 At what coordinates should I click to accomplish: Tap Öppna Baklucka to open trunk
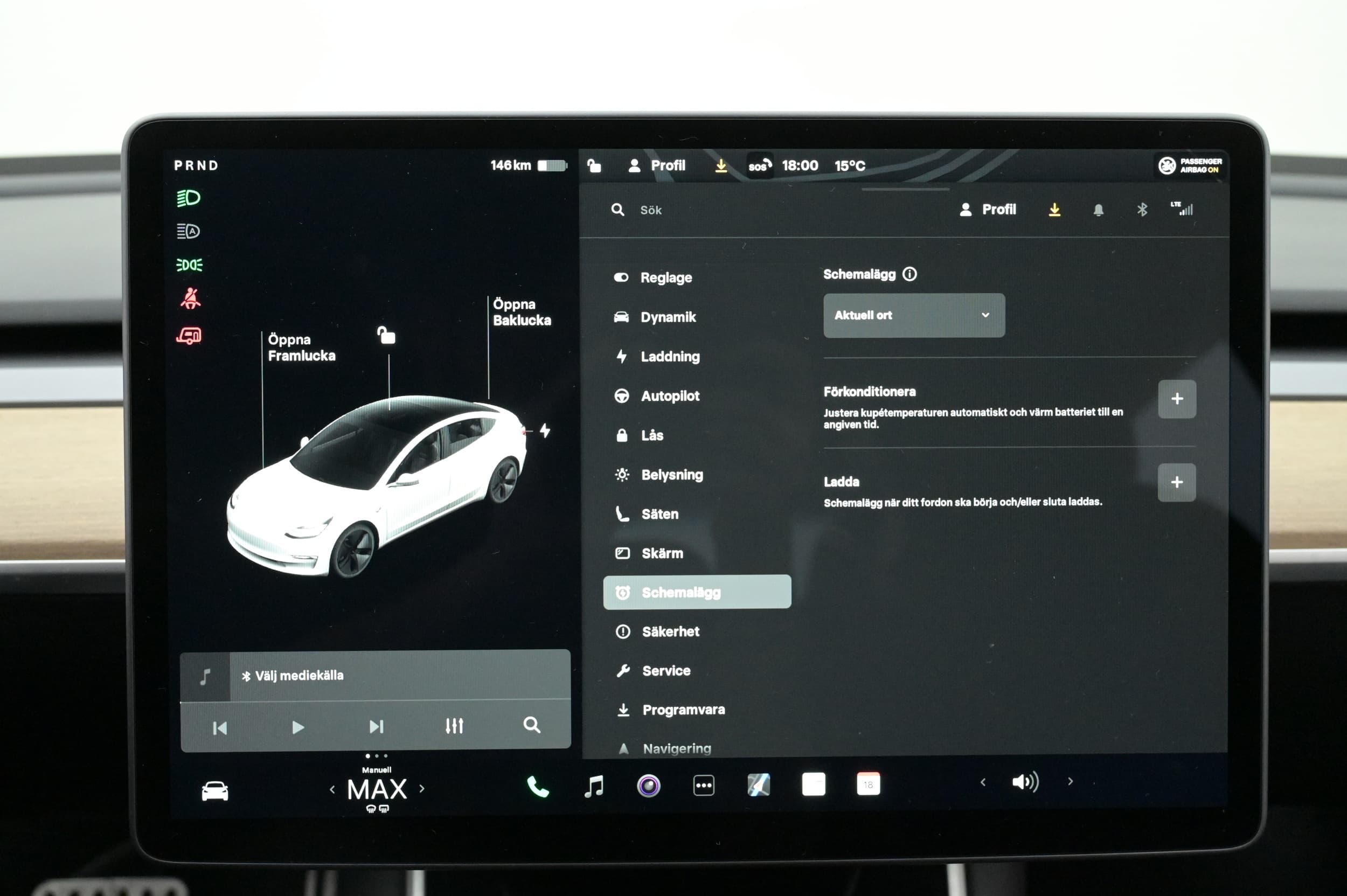click(x=521, y=312)
